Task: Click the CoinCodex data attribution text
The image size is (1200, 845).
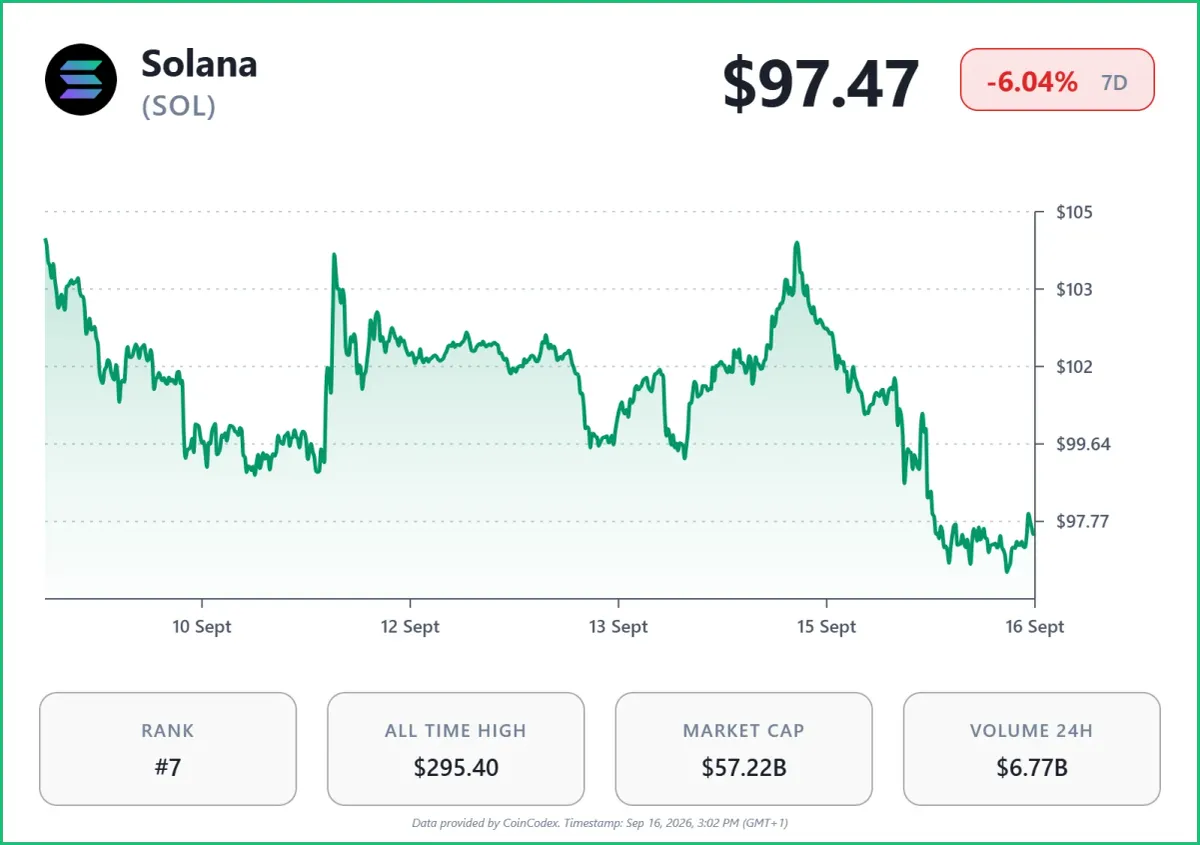Action: pyautogui.click(x=600, y=823)
